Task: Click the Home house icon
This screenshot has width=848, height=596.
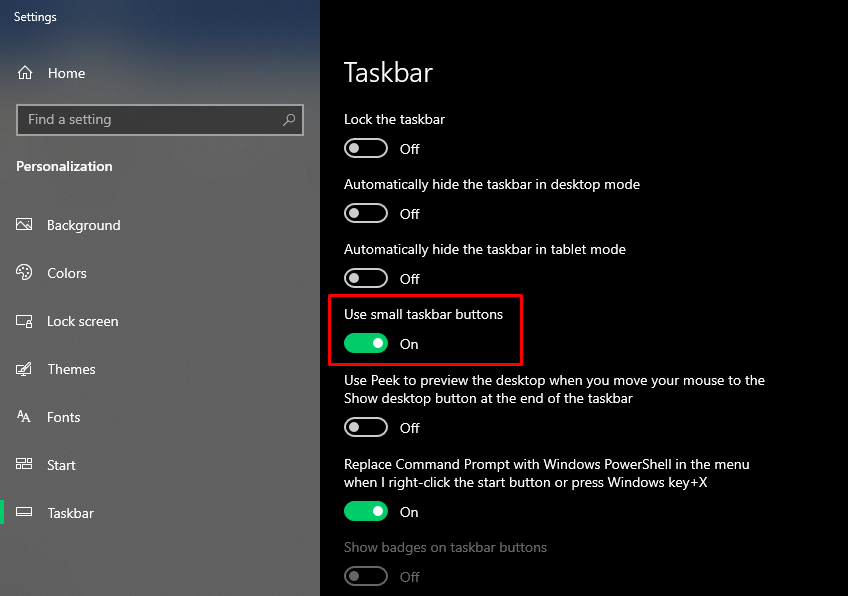Action: point(25,72)
